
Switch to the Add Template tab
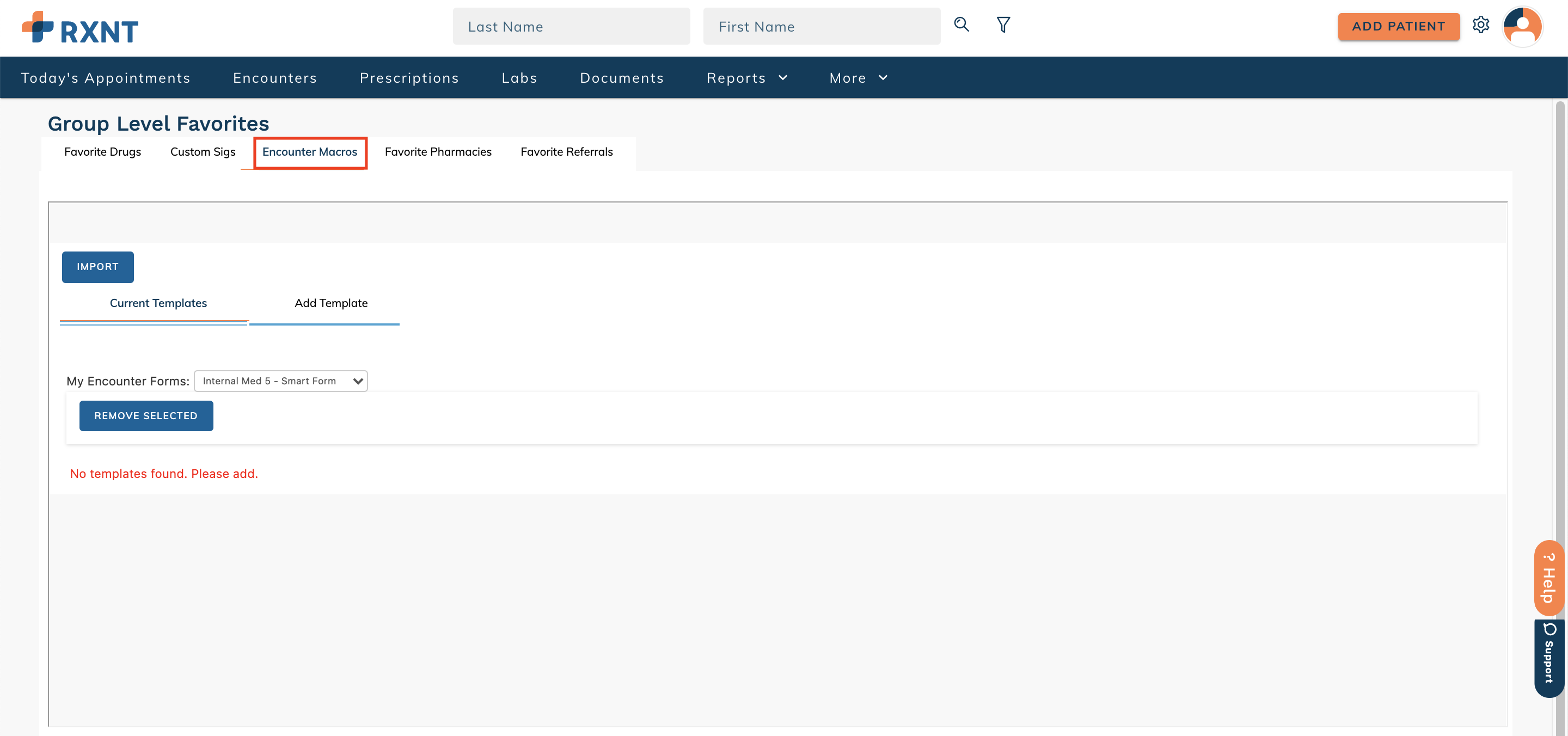coord(331,303)
